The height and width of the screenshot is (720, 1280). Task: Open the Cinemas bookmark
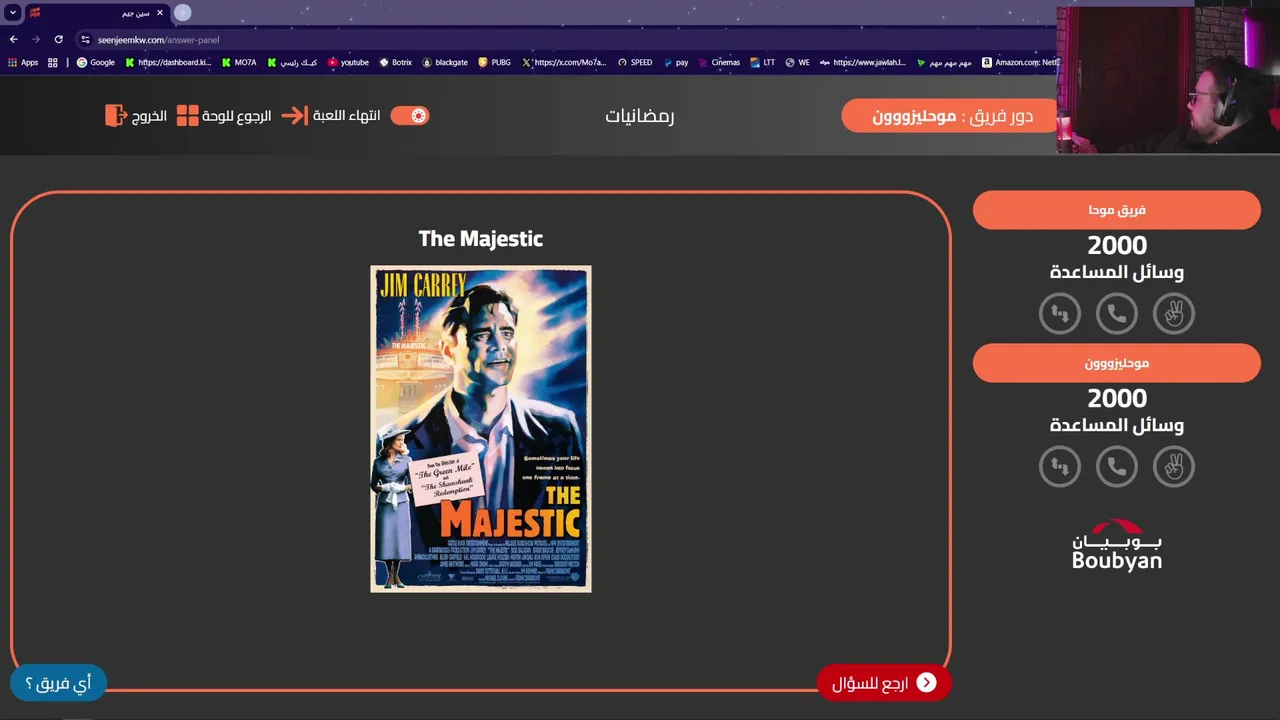719,62
